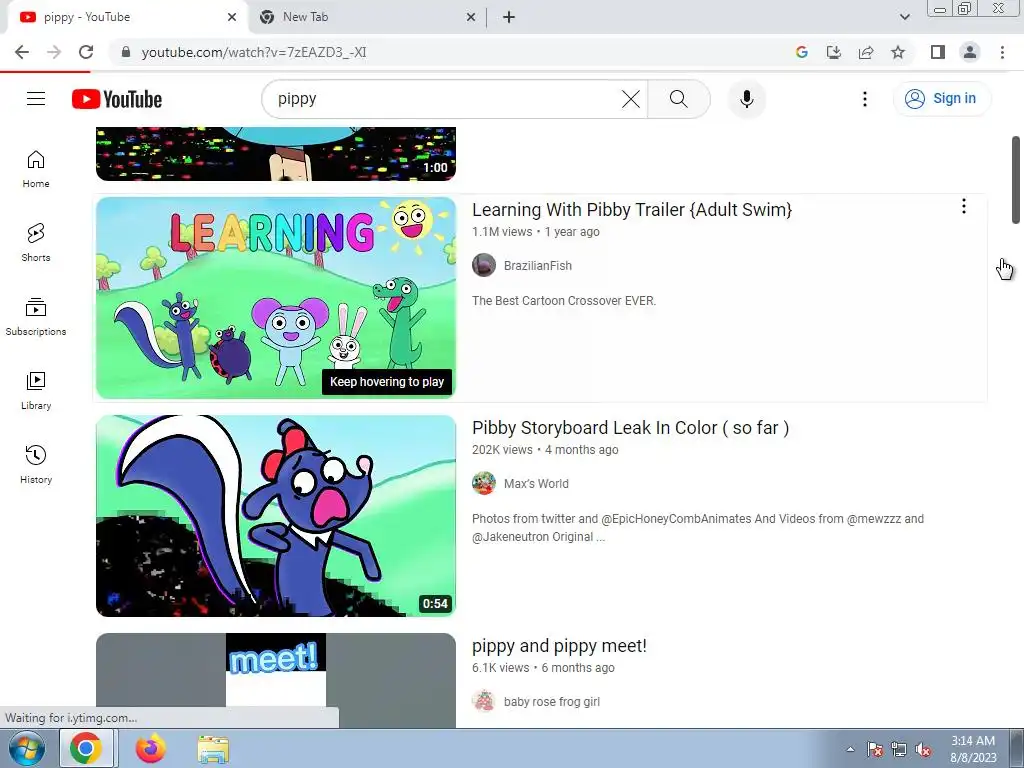Open Max's World channel avatar

coord(484,483)
